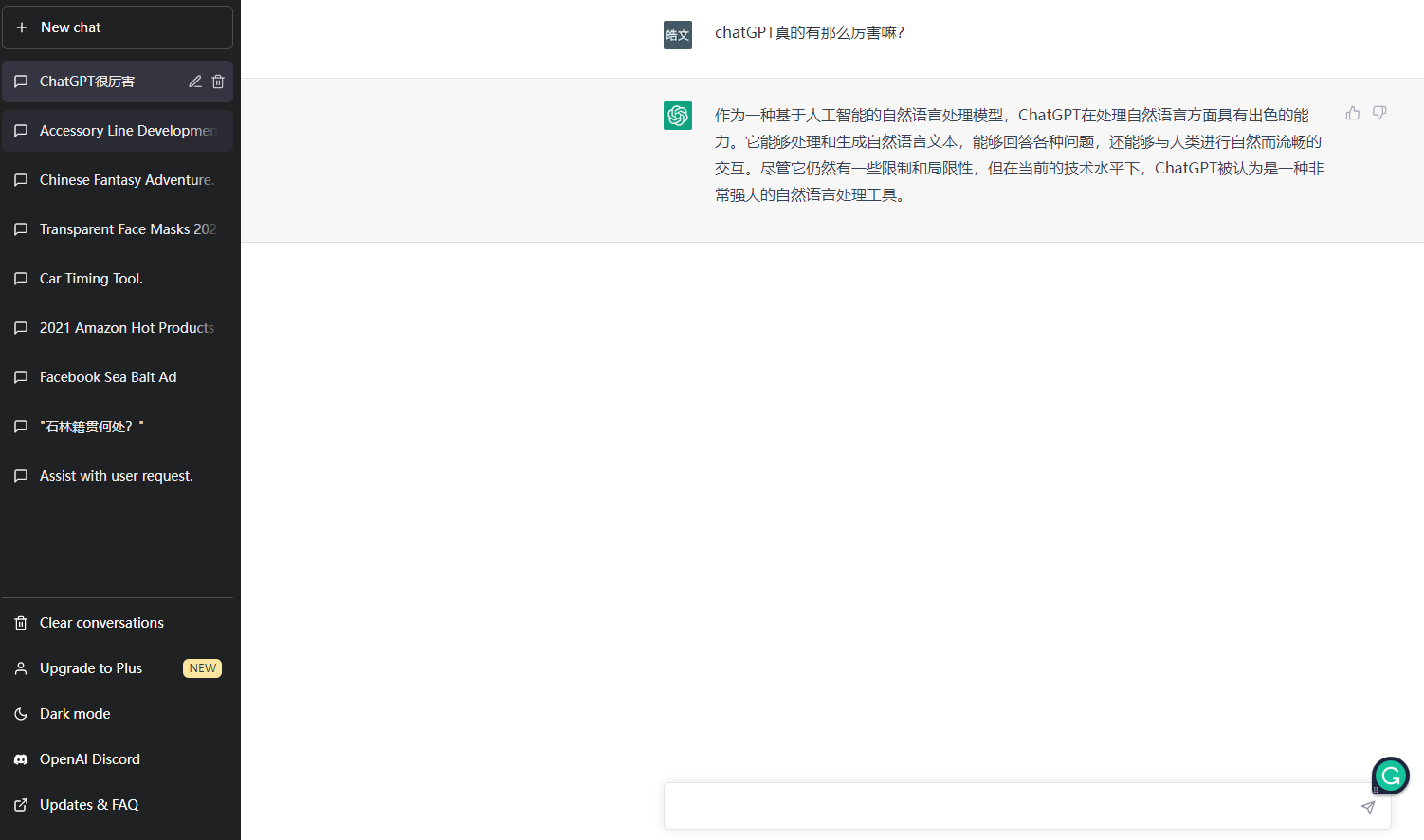This screenshot has width=1424, height=840.
Task: Click the plus icon beside New chat
Action: tap(22, 27)
